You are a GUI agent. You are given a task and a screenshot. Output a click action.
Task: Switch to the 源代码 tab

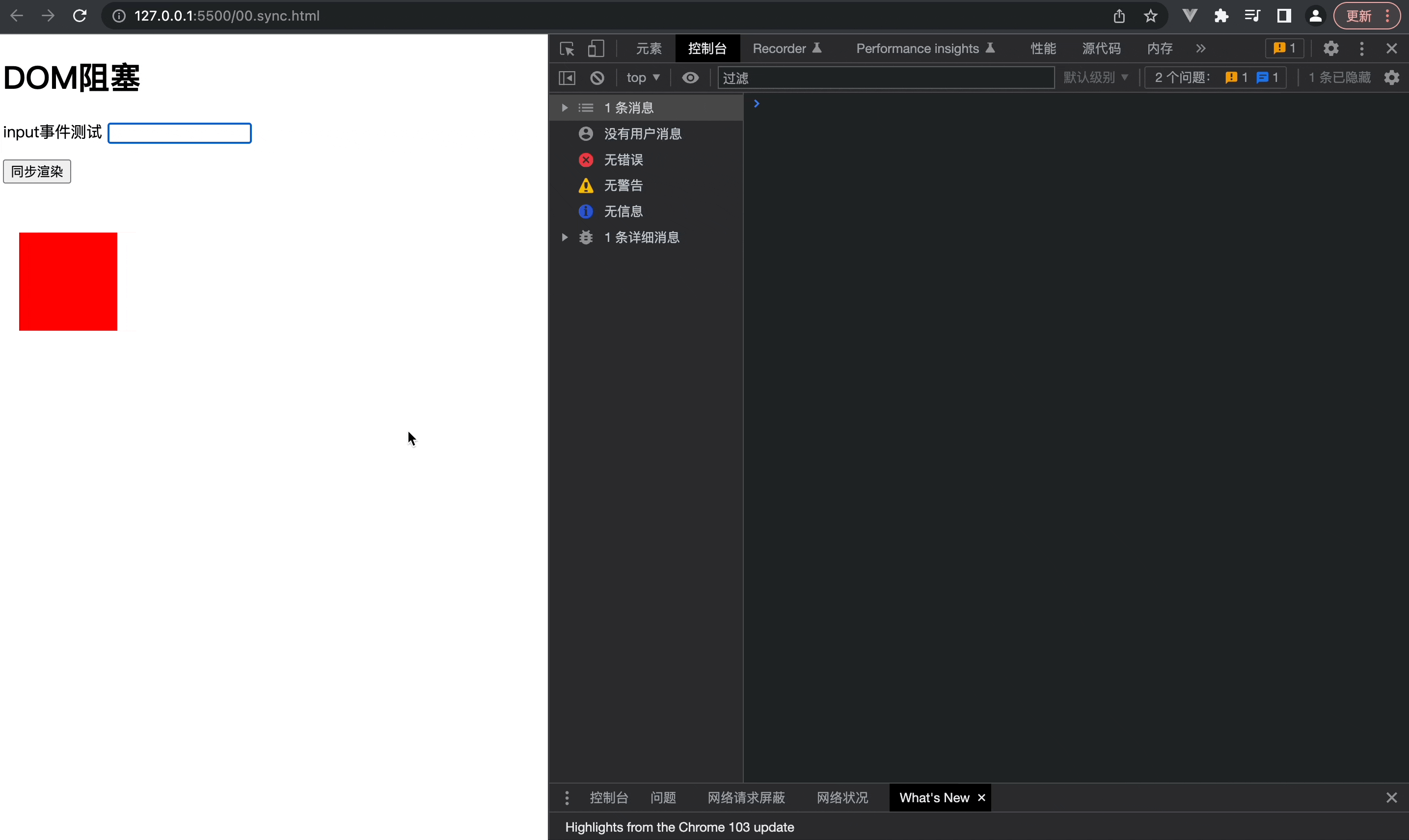tap(1101, 49)
